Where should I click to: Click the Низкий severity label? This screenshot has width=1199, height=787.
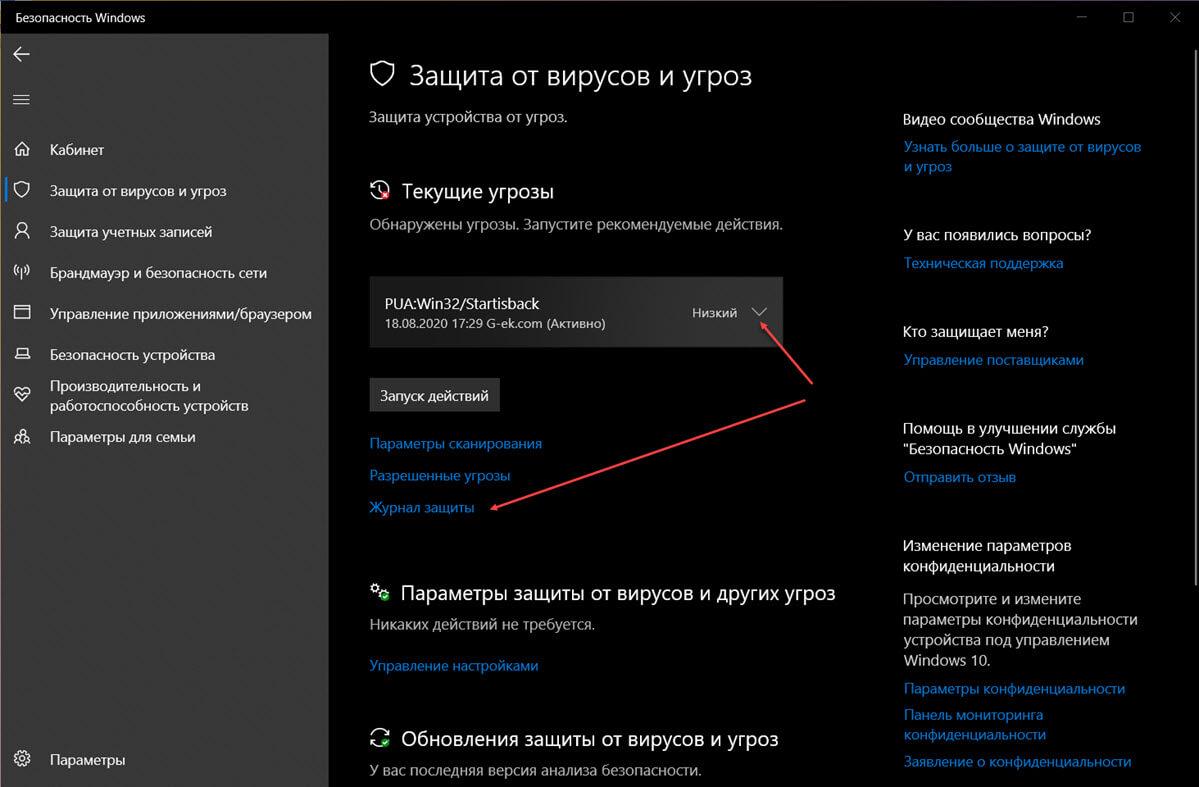tap(714, 313)
